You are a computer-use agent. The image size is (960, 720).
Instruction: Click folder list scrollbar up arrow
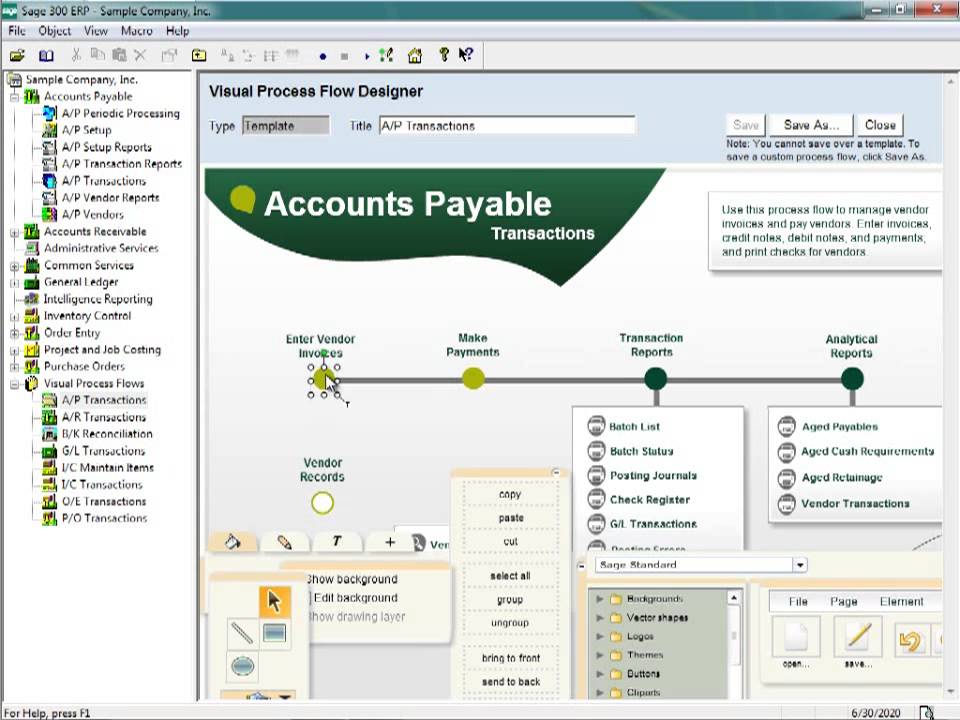click(733, 598)
